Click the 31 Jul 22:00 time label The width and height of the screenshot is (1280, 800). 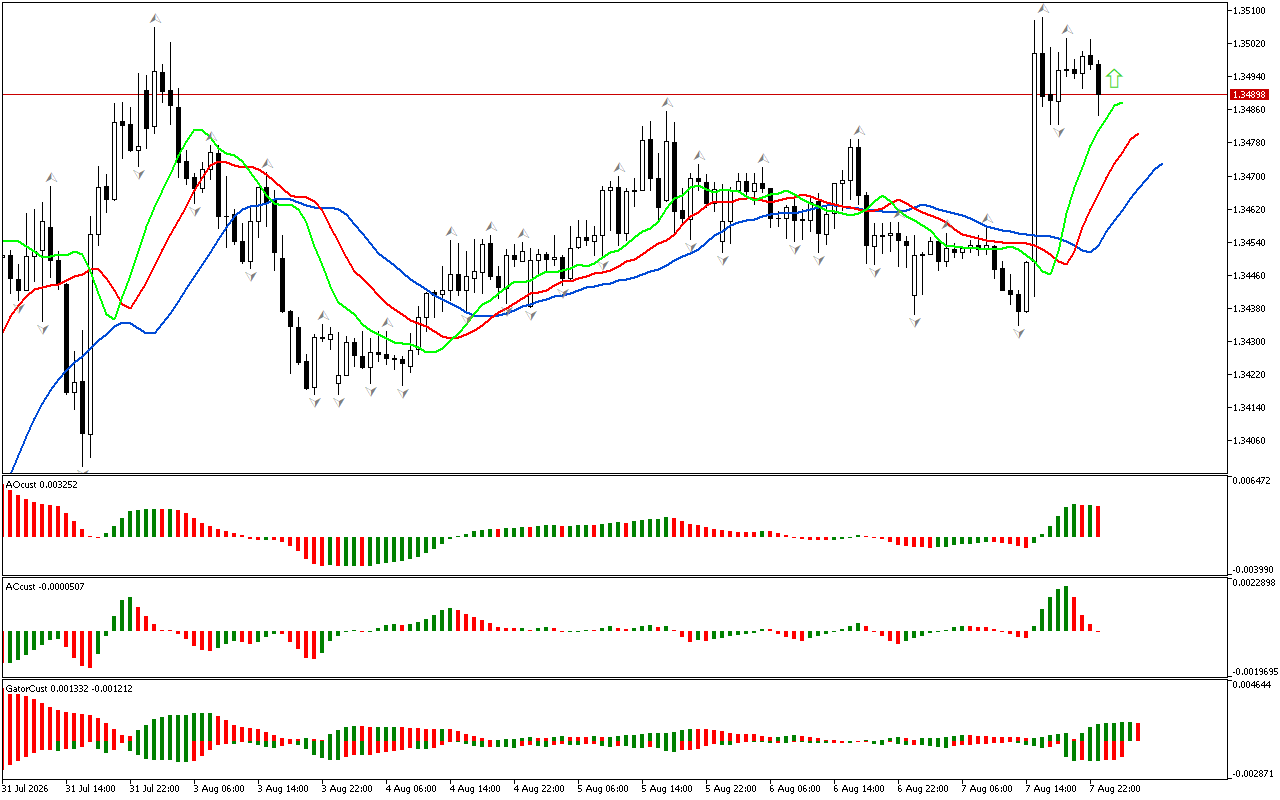coord(154,788)
